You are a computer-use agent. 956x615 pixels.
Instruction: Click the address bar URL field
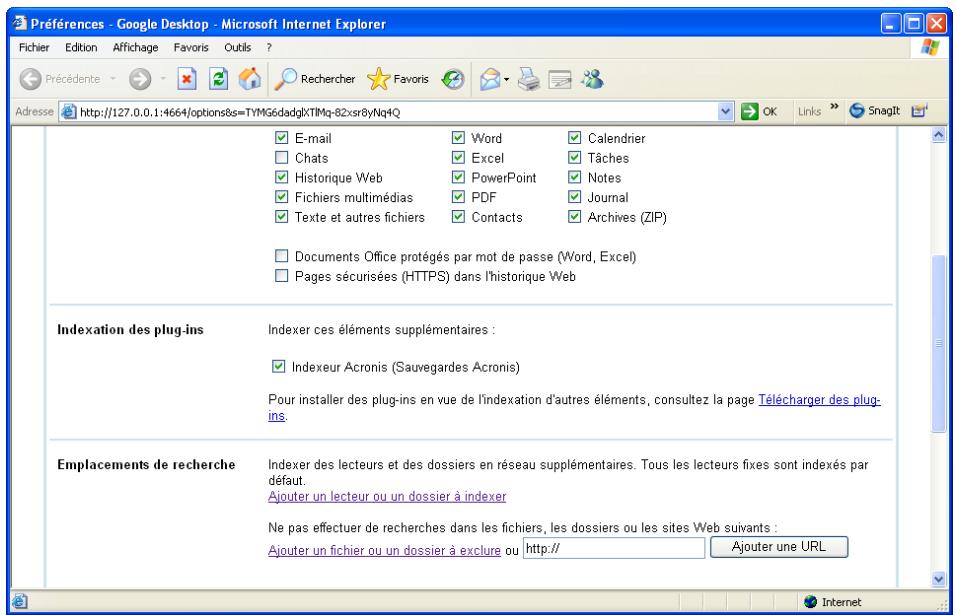click(398, 112)
